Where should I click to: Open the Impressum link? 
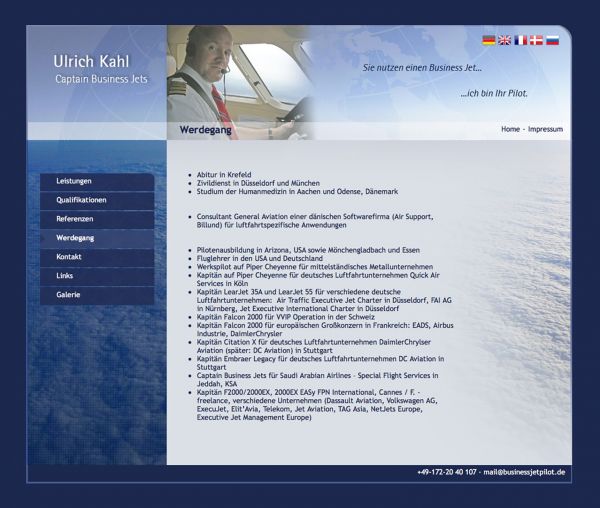point(545,130)
